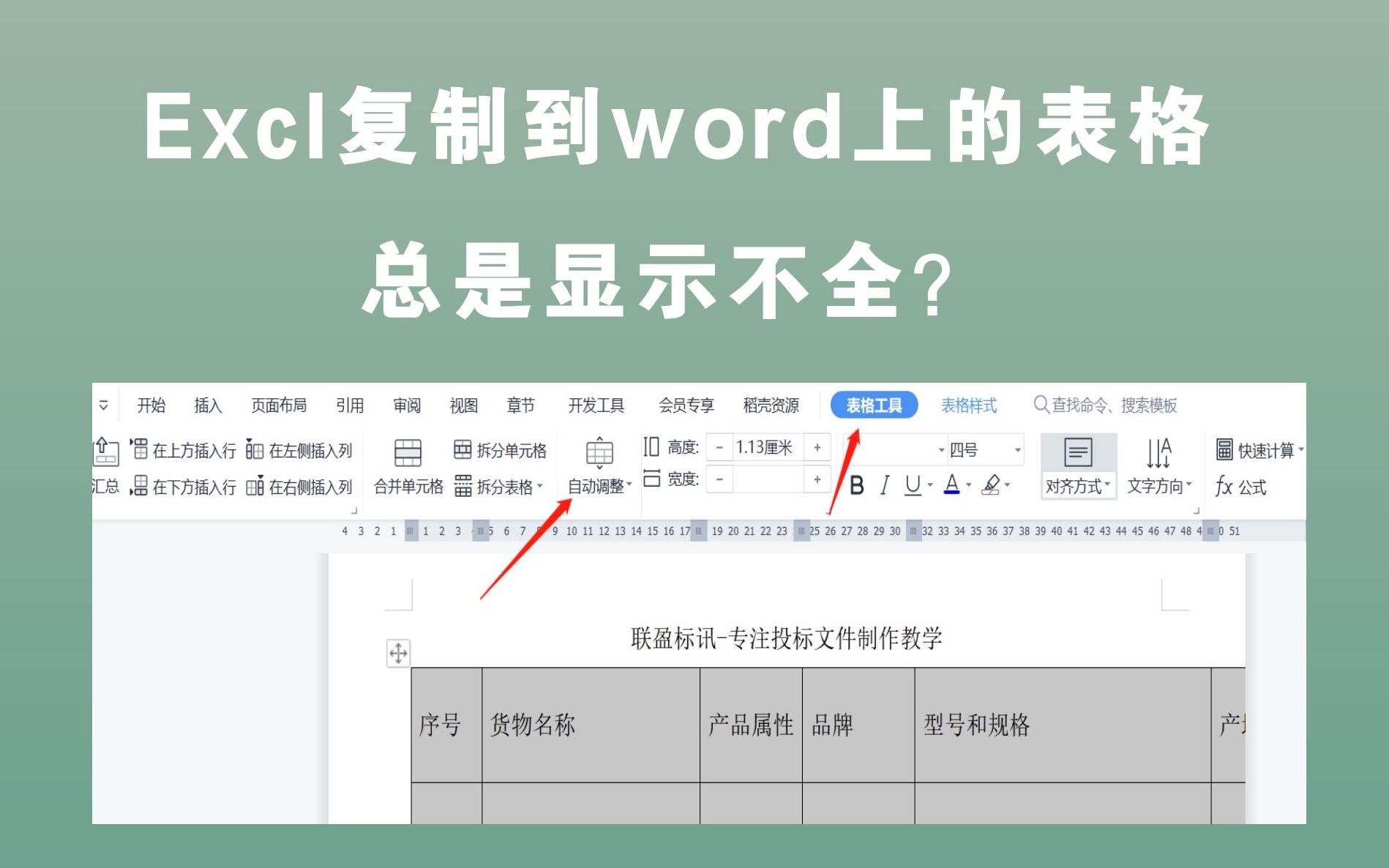Click the row height icon
The width and height of the screenshot is (1389, 868).
coord(651,446)
